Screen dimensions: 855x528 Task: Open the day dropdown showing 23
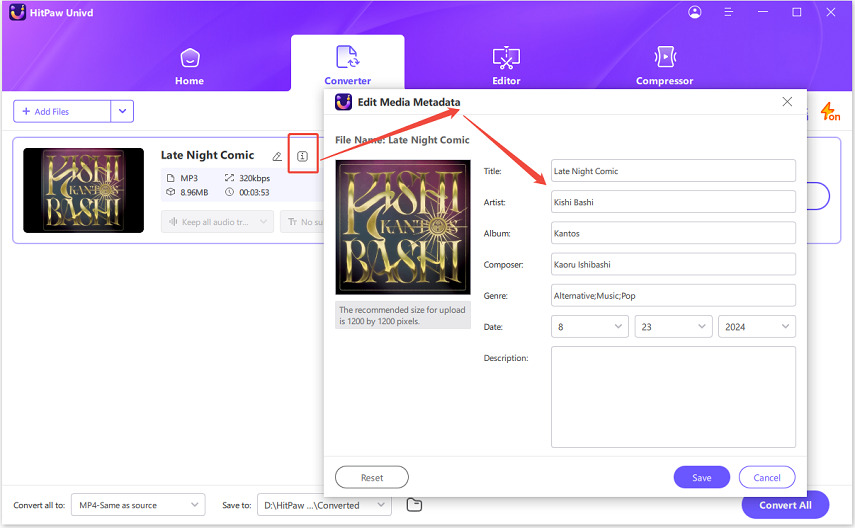point(673,327)
